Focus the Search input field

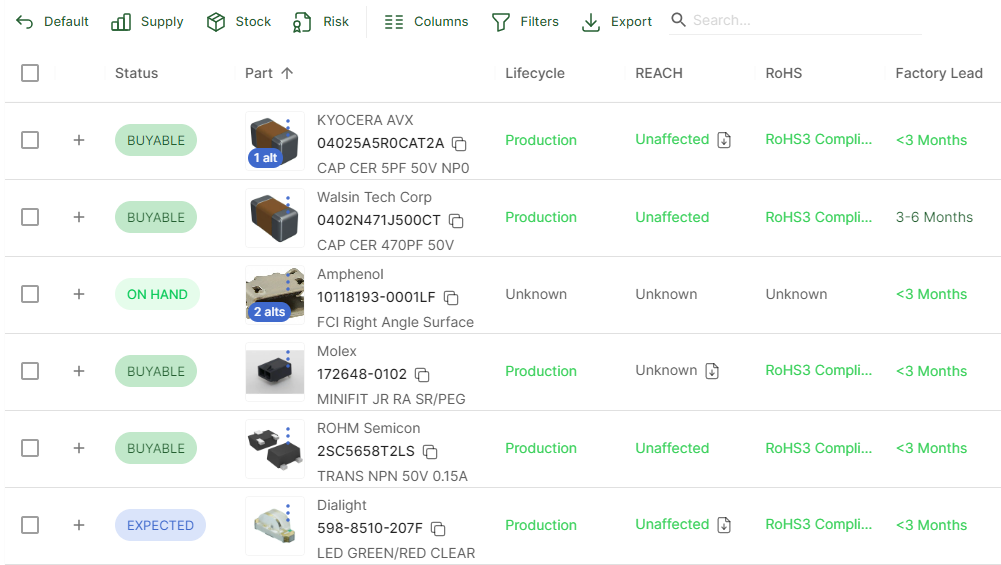(x=806, y=20)
